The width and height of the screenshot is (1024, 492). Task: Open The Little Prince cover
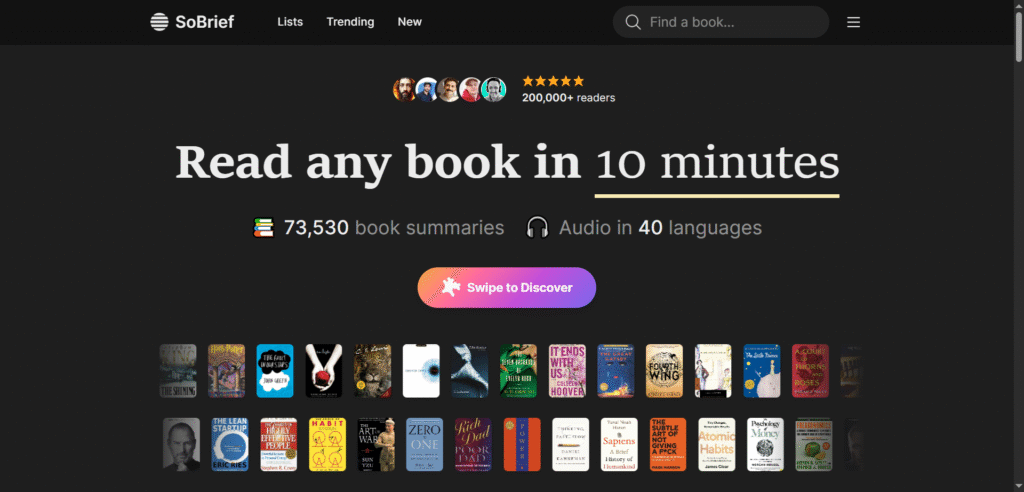761,371
